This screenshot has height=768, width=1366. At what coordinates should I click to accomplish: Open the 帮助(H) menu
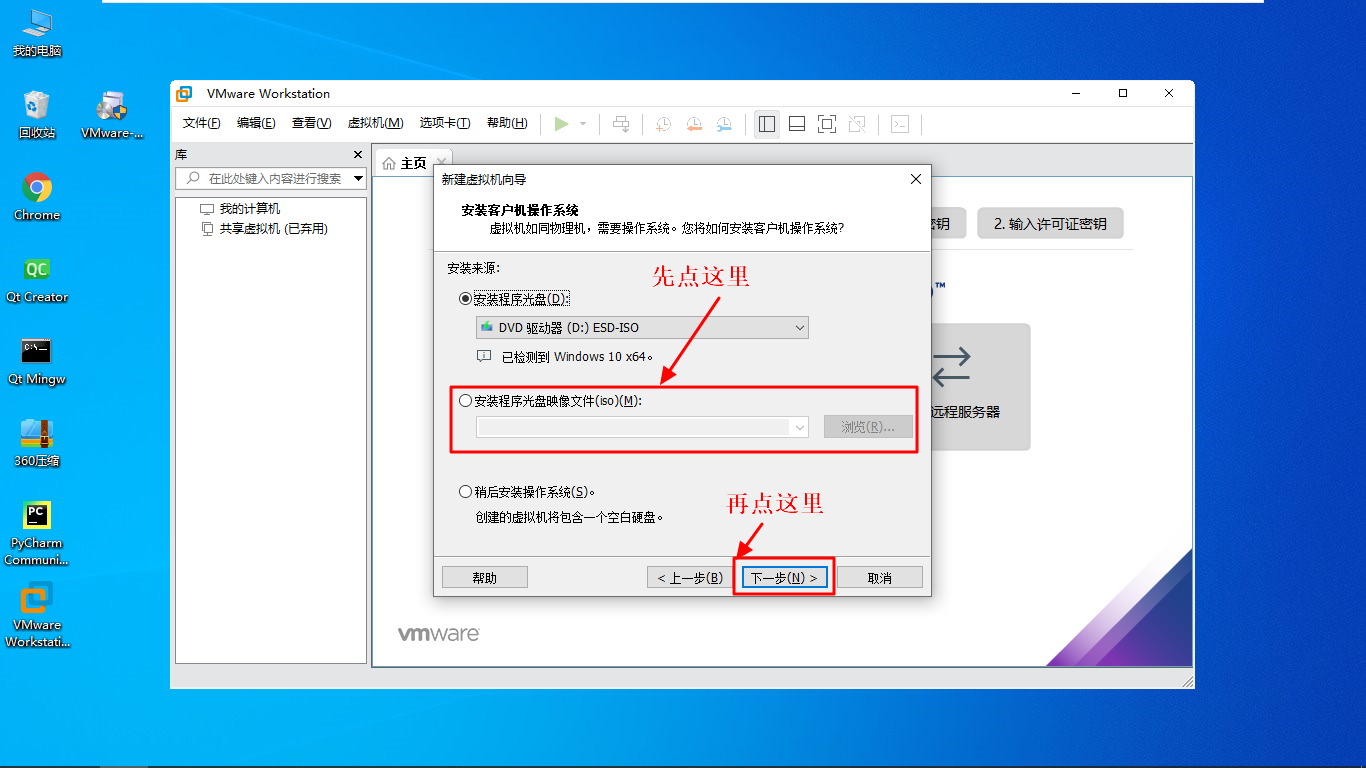[x=507, y=123]
